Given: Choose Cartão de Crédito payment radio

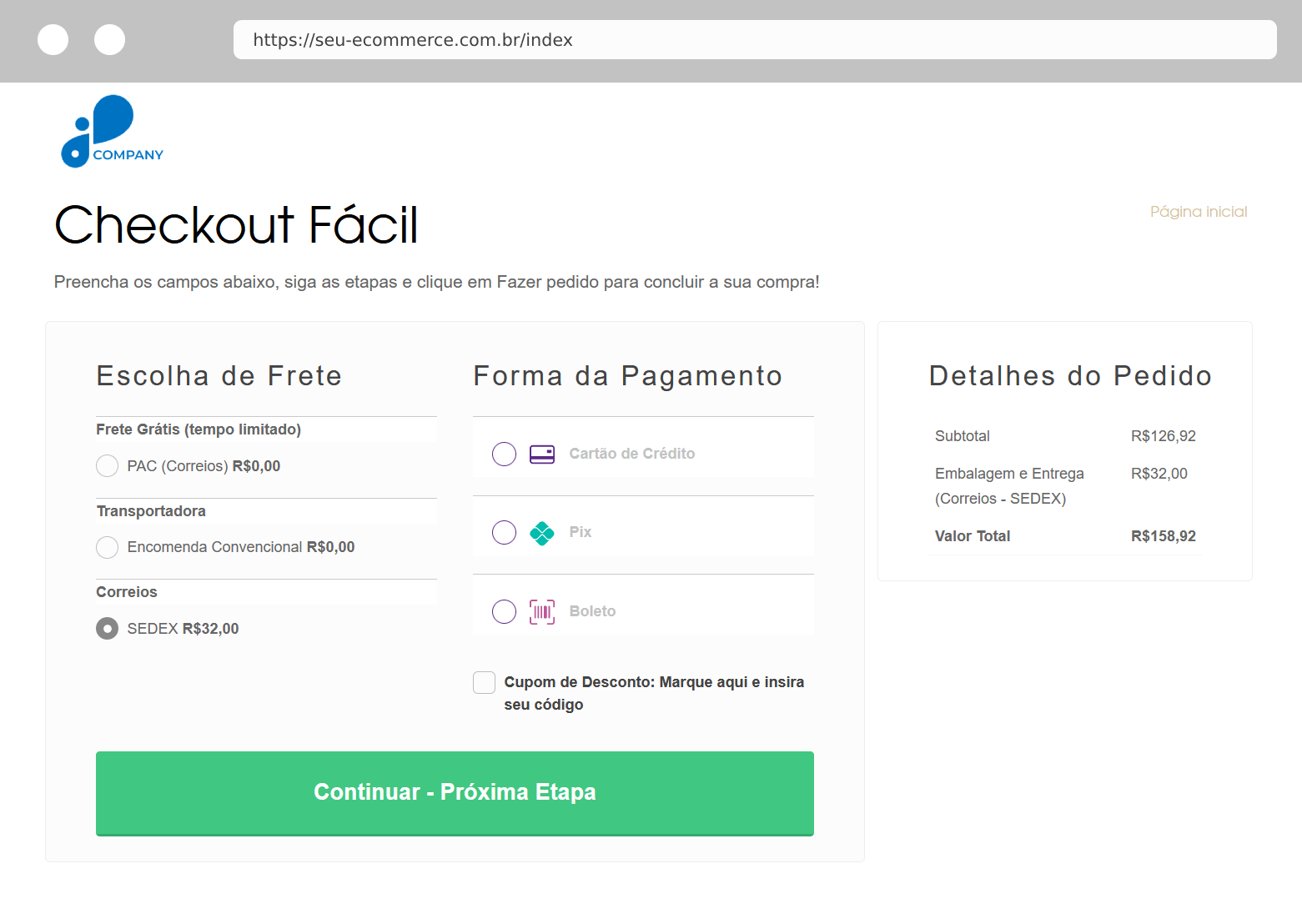Looking at the screenshot, I should (x=504, y=454).
